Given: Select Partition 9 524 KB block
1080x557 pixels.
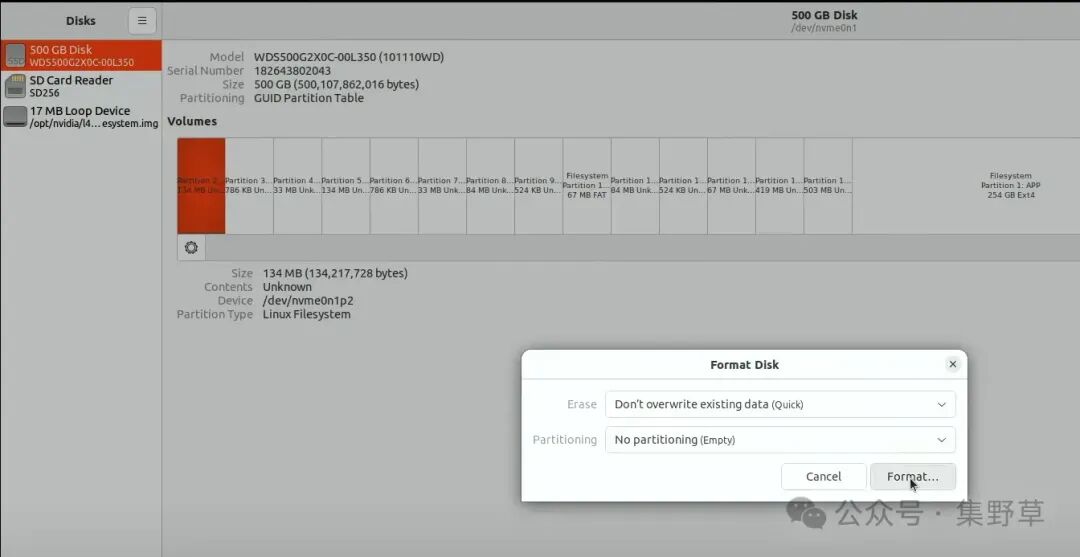Looking at the screenshot, I should (x=539, y=186).
